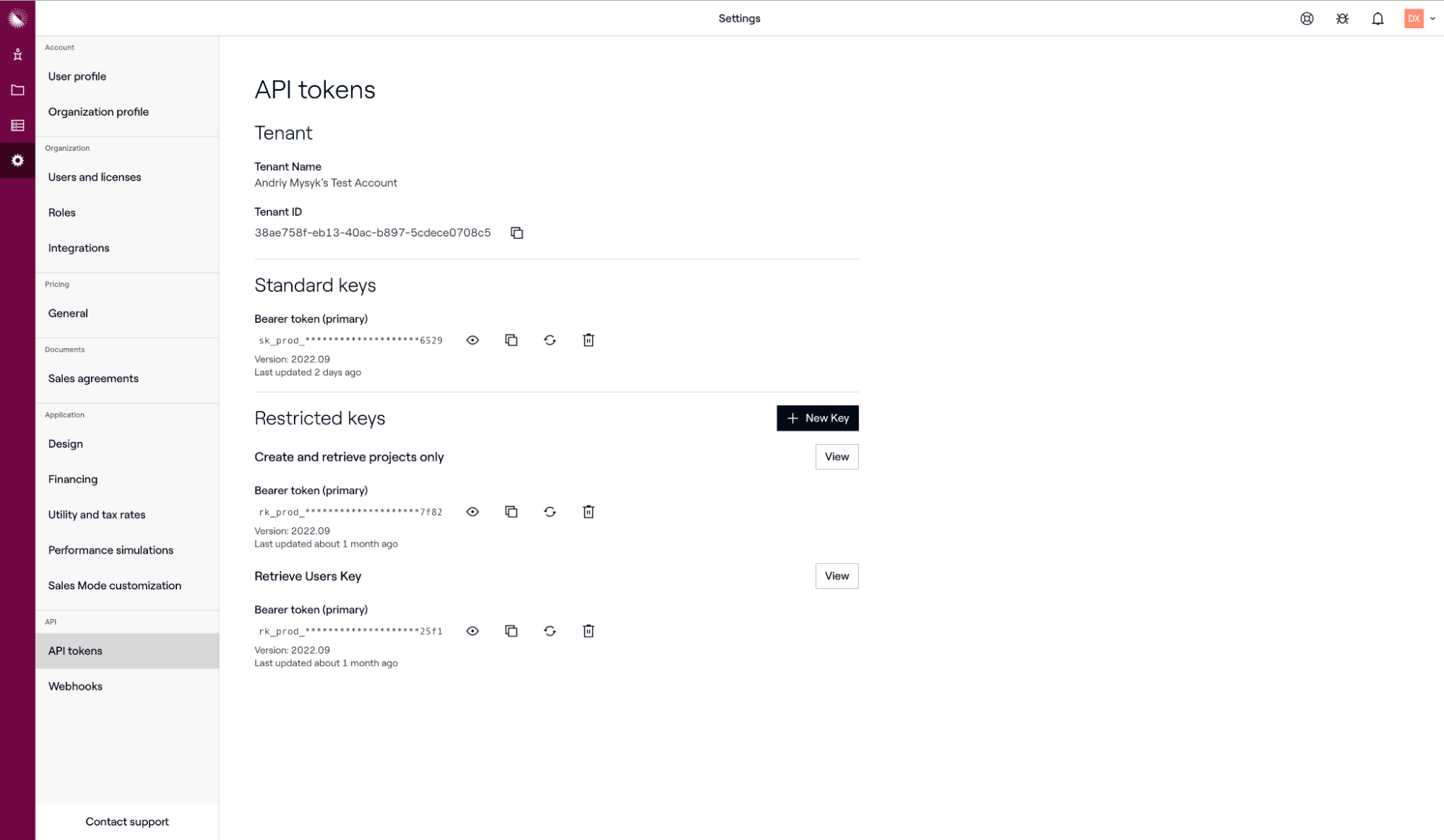
Task: Open the Webhooks settings page
Action: (75, 686)
